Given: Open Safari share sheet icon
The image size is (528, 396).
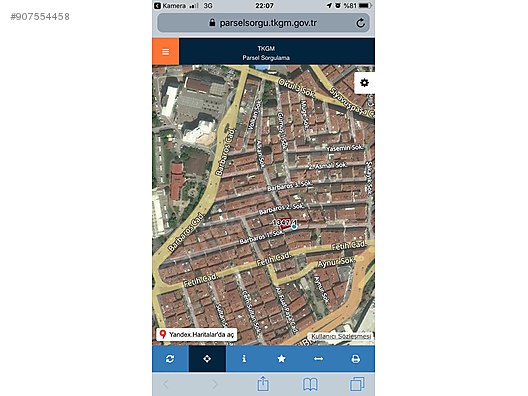Looking at the screenshot, I should tap(263, 384).
